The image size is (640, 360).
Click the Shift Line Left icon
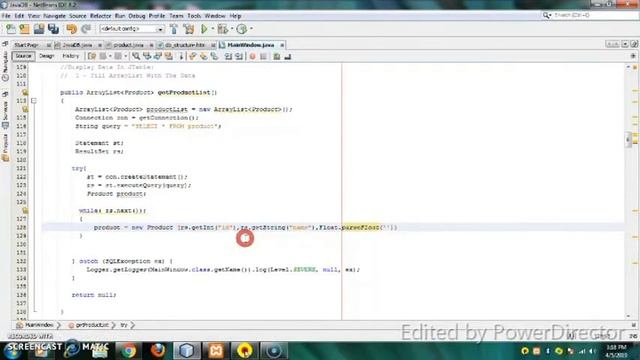(228, 56)
